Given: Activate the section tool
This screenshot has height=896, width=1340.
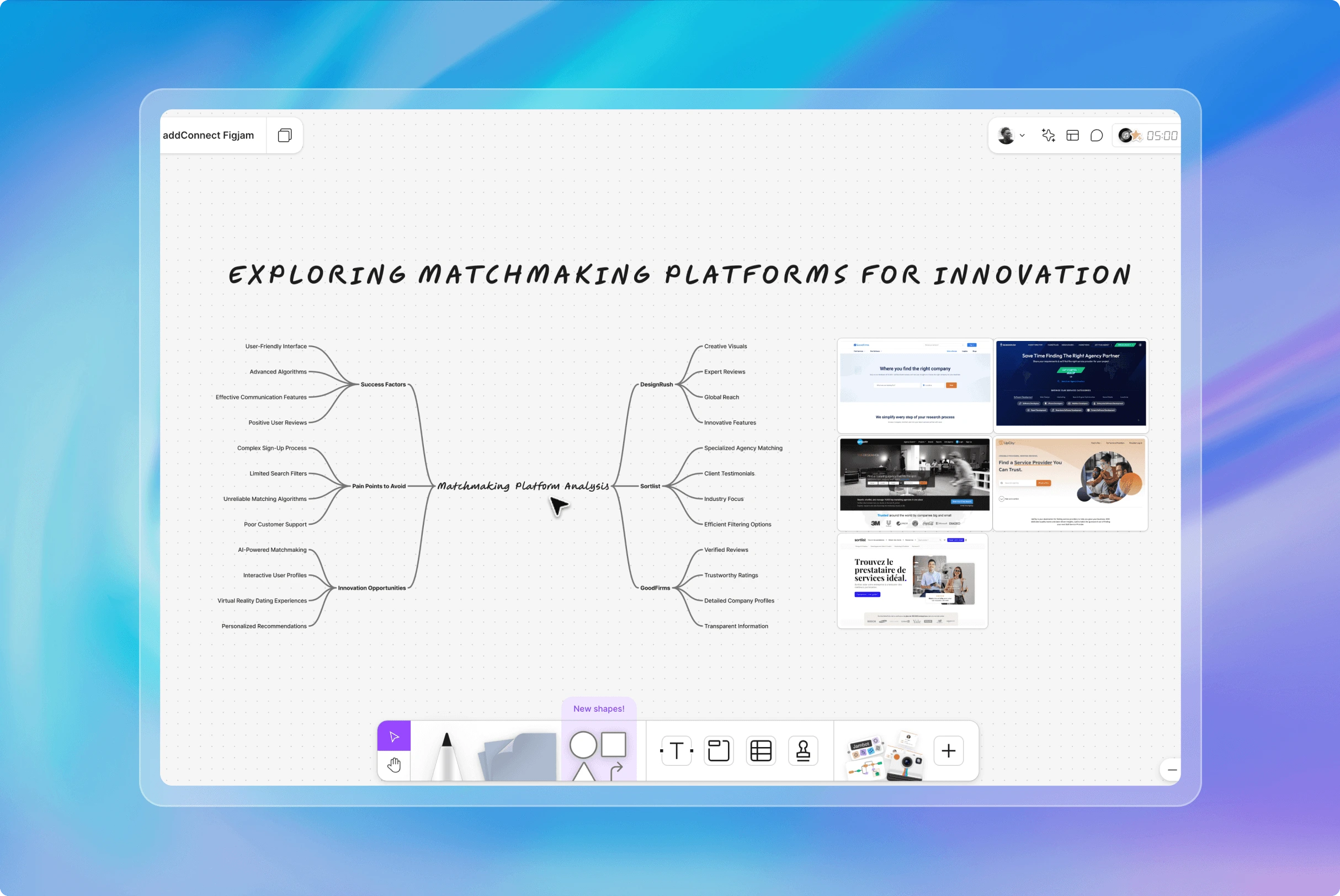Looking at the screenshot, I should (x=718, y=750).
